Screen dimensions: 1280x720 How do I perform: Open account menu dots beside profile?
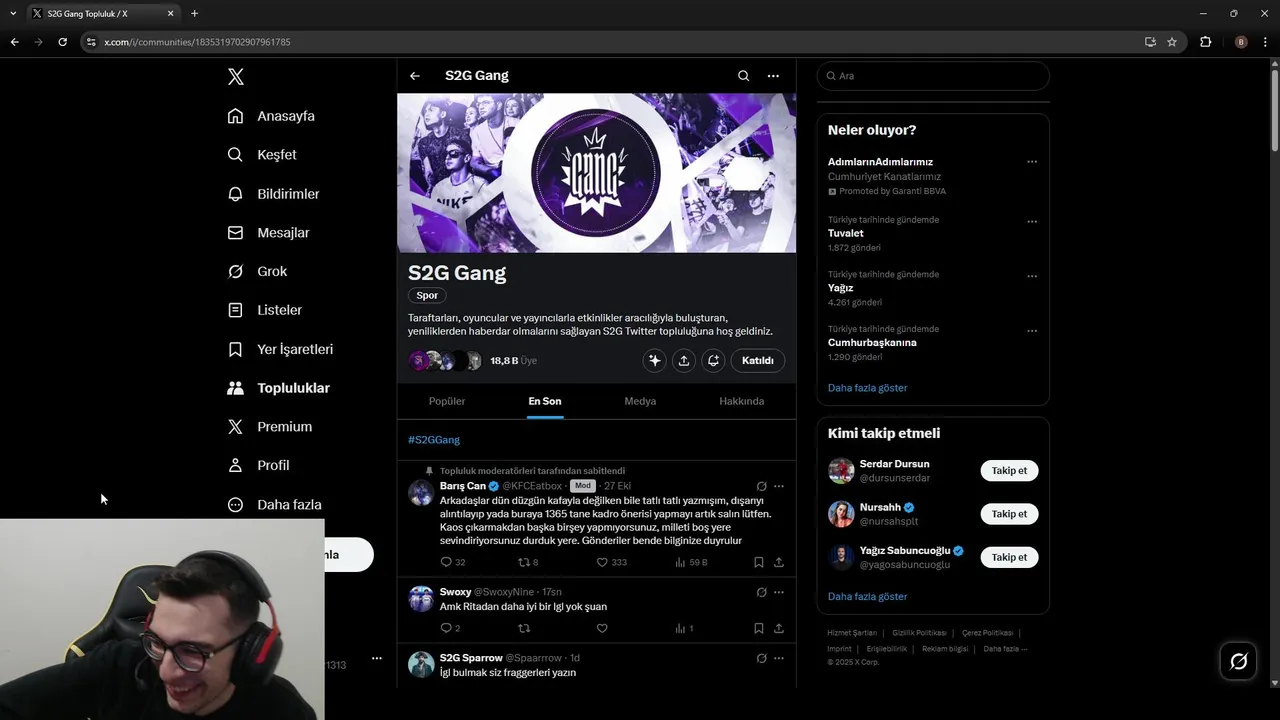376,658
